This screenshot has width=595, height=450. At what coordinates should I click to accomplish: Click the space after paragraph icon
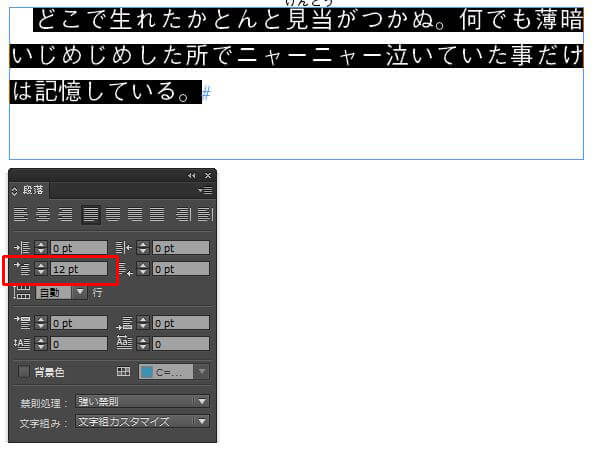click(124, 323)
